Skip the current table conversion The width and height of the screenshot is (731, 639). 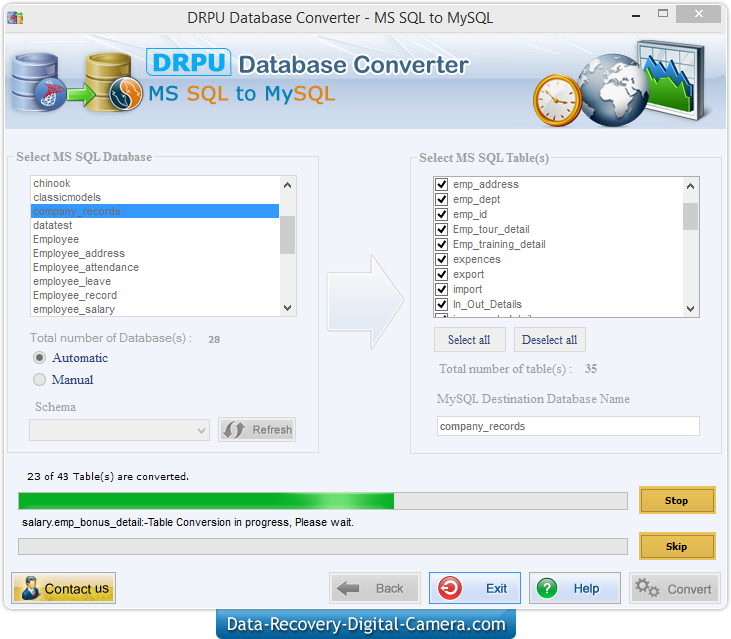[677, 546]
